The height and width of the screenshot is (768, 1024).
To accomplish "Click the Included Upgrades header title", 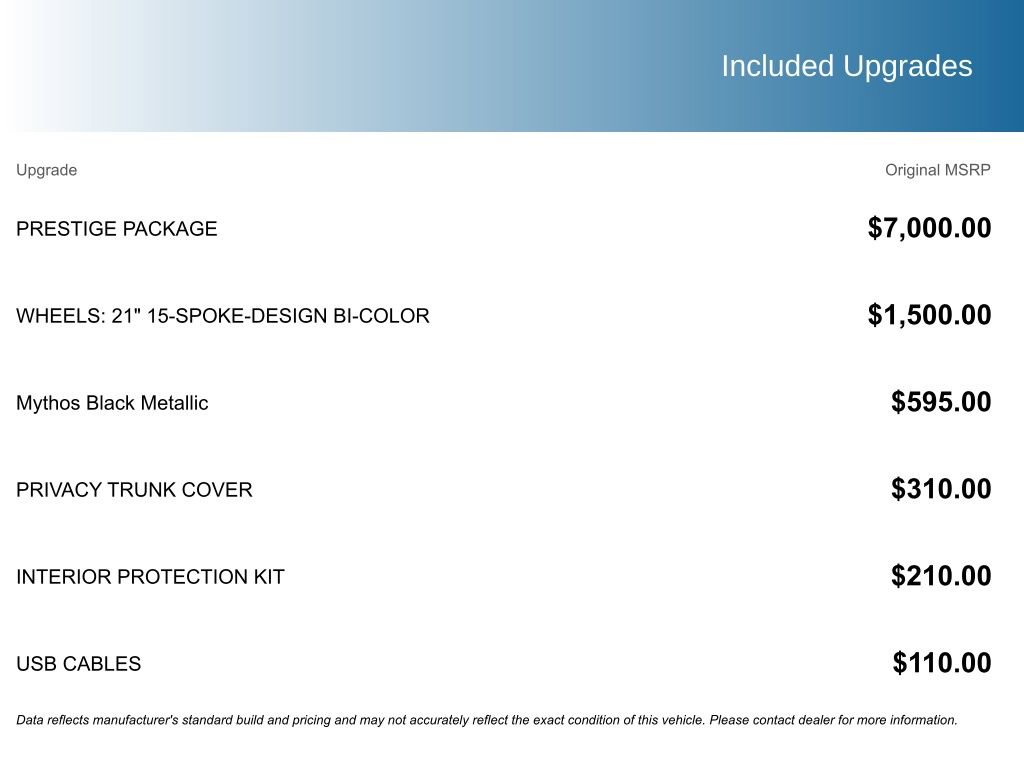I will (846, 66).
